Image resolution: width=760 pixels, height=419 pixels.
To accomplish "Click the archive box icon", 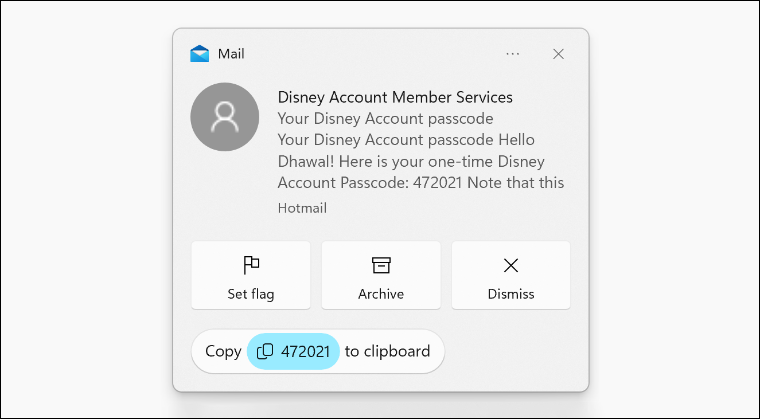I will [381, 265].
